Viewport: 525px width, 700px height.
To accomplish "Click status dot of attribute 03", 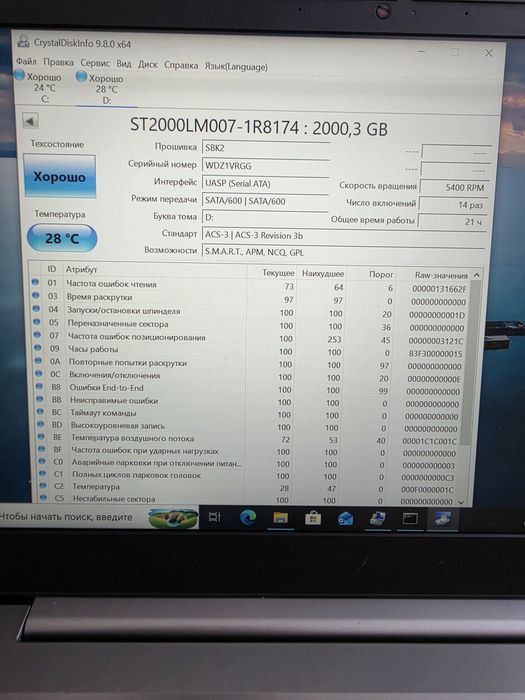I will tap(36, 295).
